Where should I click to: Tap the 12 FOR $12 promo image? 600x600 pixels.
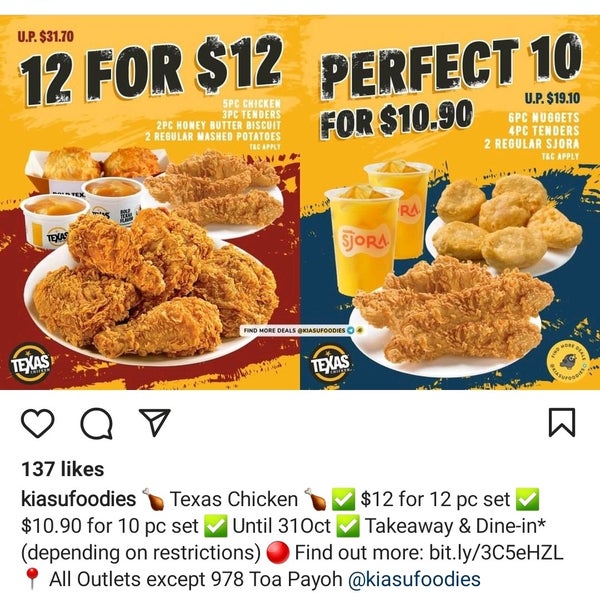150,202
